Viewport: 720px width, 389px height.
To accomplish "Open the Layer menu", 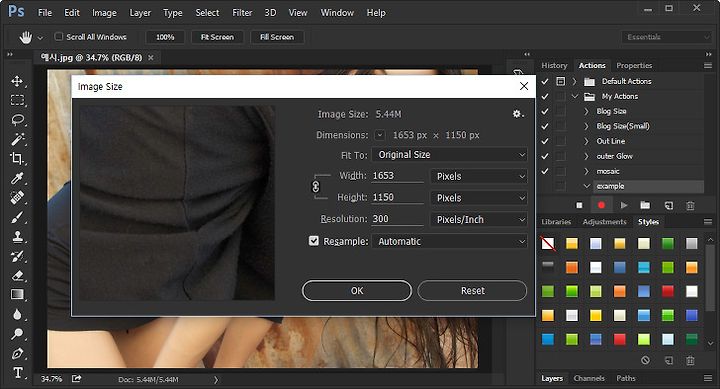I will tap(140, 13).
